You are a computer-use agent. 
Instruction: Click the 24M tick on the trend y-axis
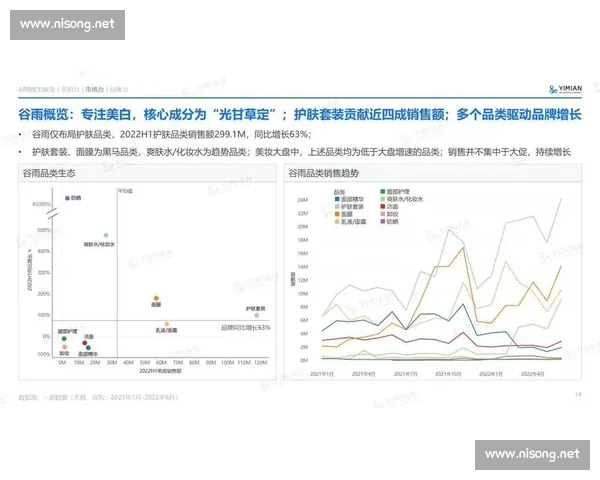[x=303, y=200]
